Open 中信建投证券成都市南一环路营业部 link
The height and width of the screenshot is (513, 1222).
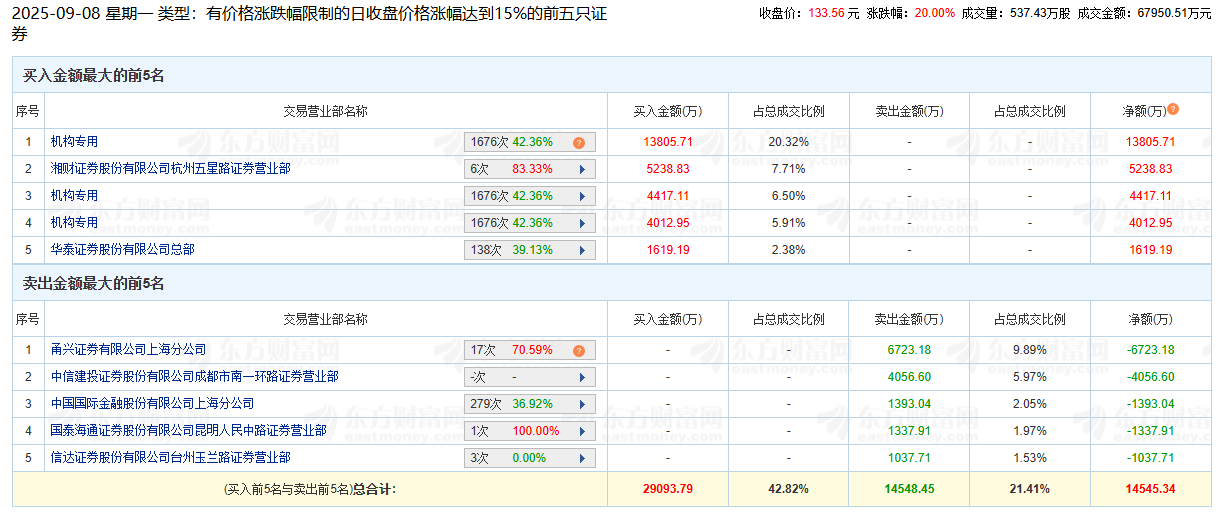(x=194, y=377)
